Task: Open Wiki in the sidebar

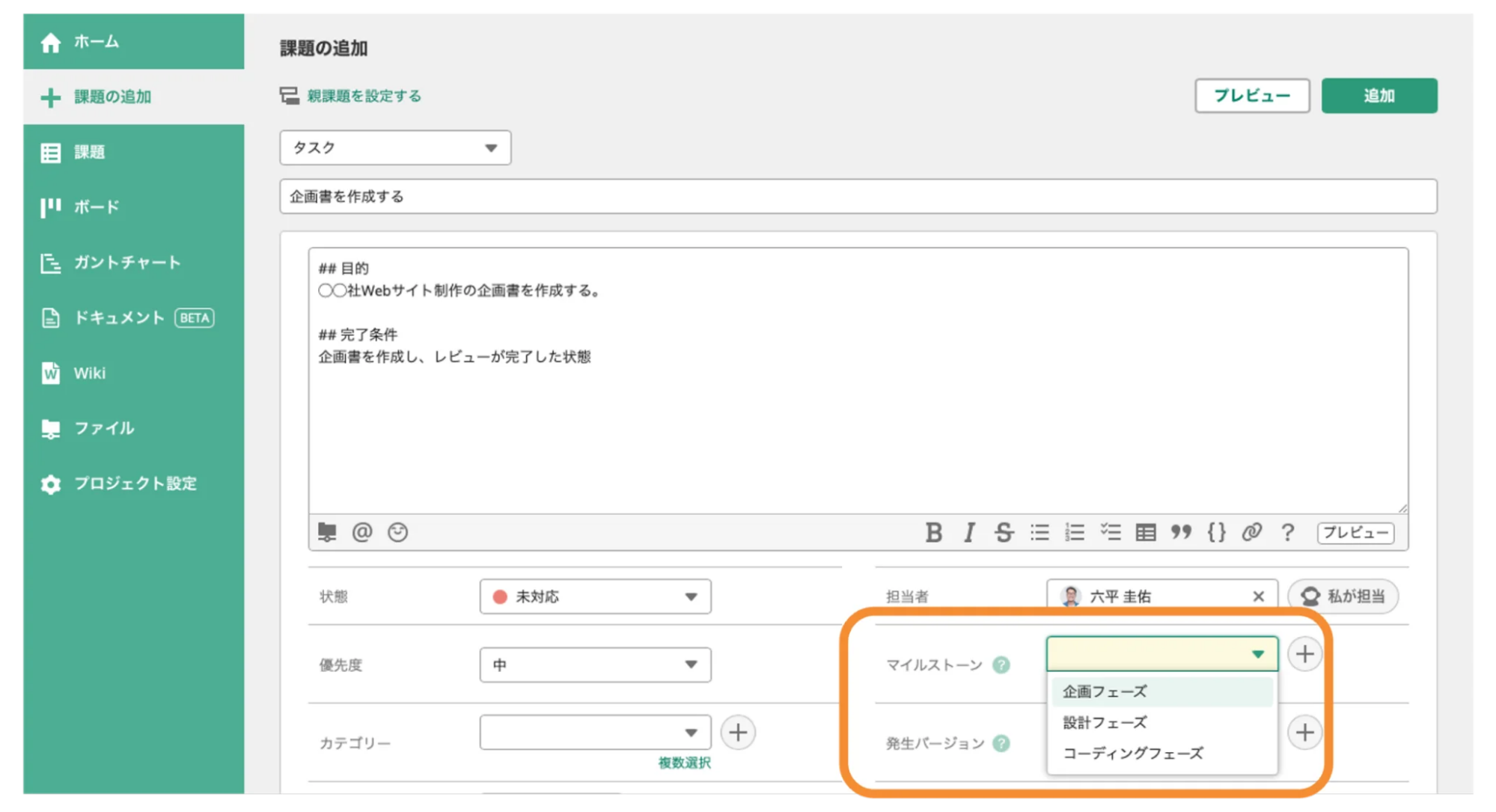Action: [133, 373]
